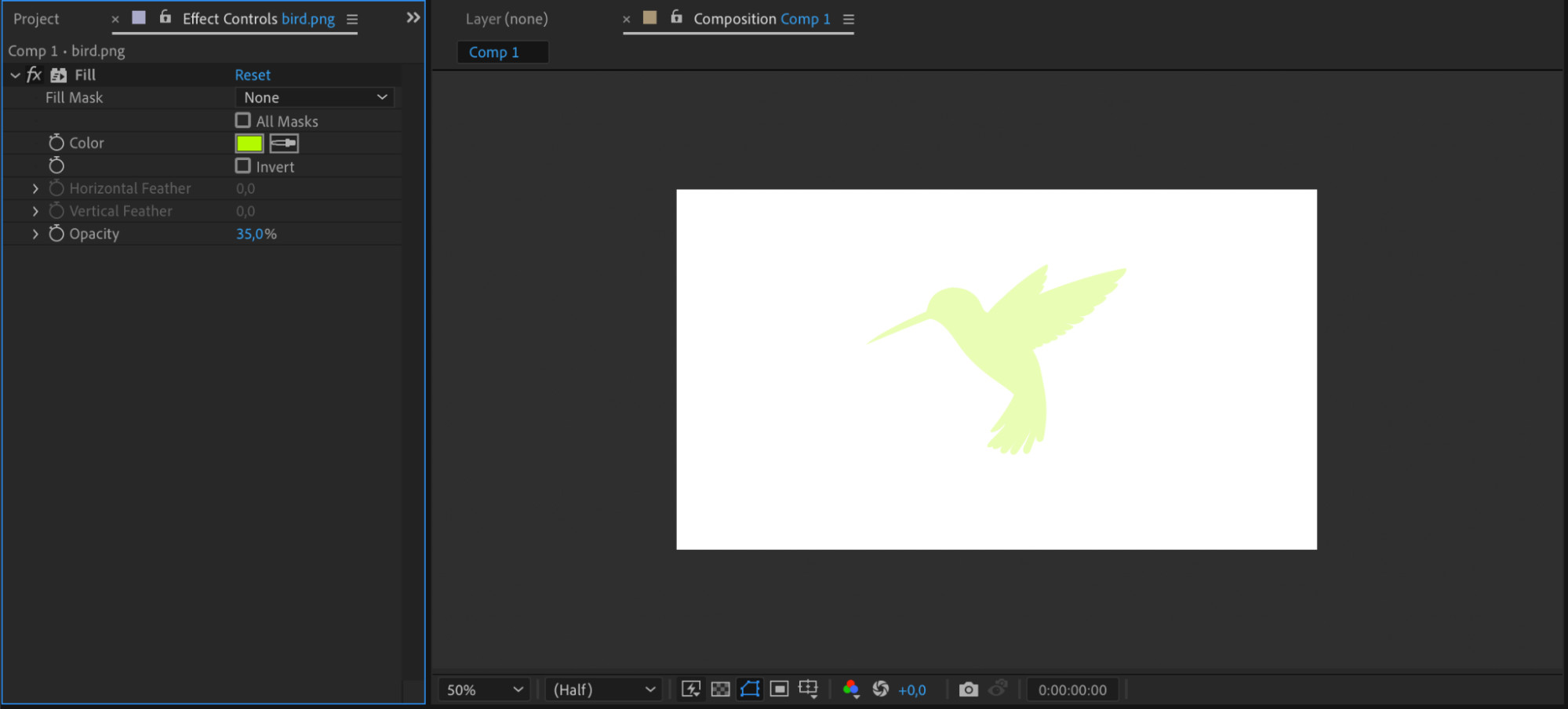1568x709 pixels.
Task: Click the Reset Exposure icon
Action: coord(881,689)
